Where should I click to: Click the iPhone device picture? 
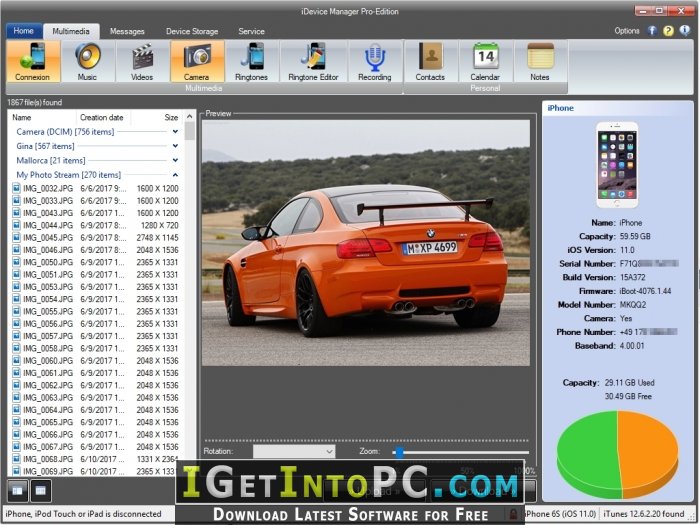pyautogui.click(x=617, y=165)
